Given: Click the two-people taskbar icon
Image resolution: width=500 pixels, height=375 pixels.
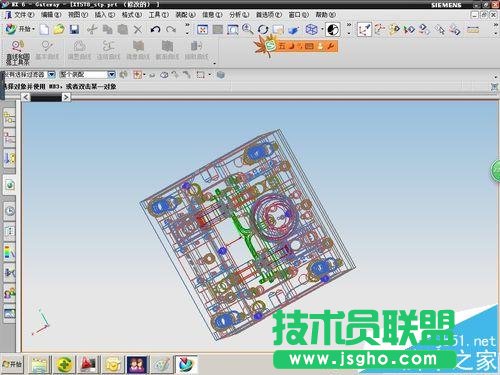Looking at the screenshot, I should point(137,365).
